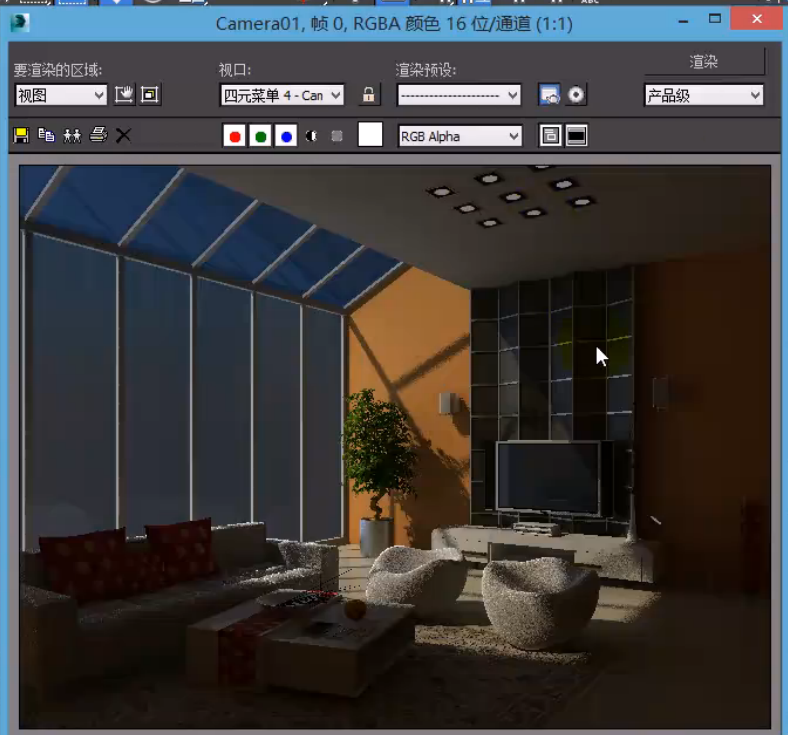
Task: Open the 产品级 render mode dropdown
Action: (x=704, y=95)
